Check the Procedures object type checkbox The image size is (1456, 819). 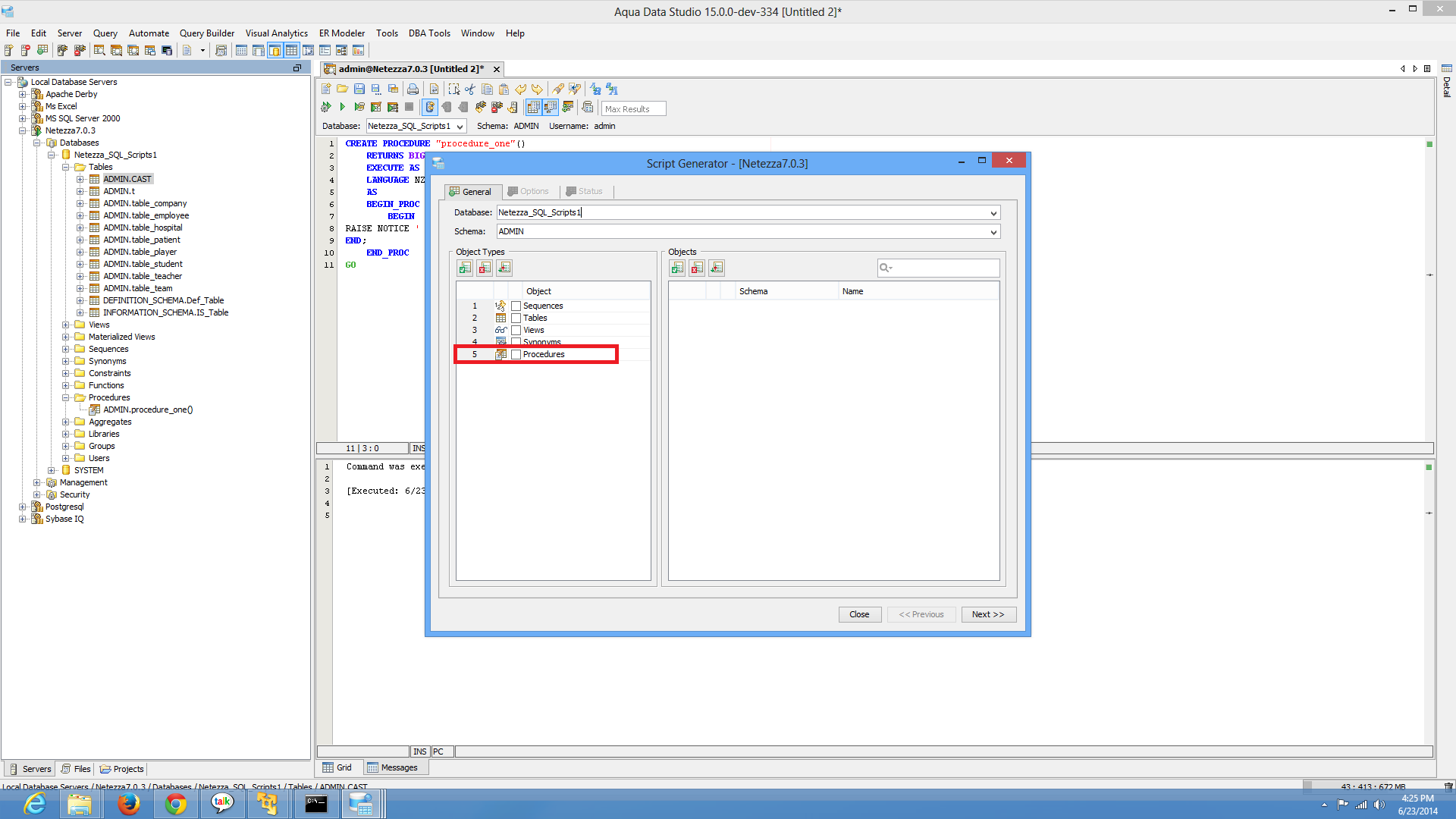516,354
